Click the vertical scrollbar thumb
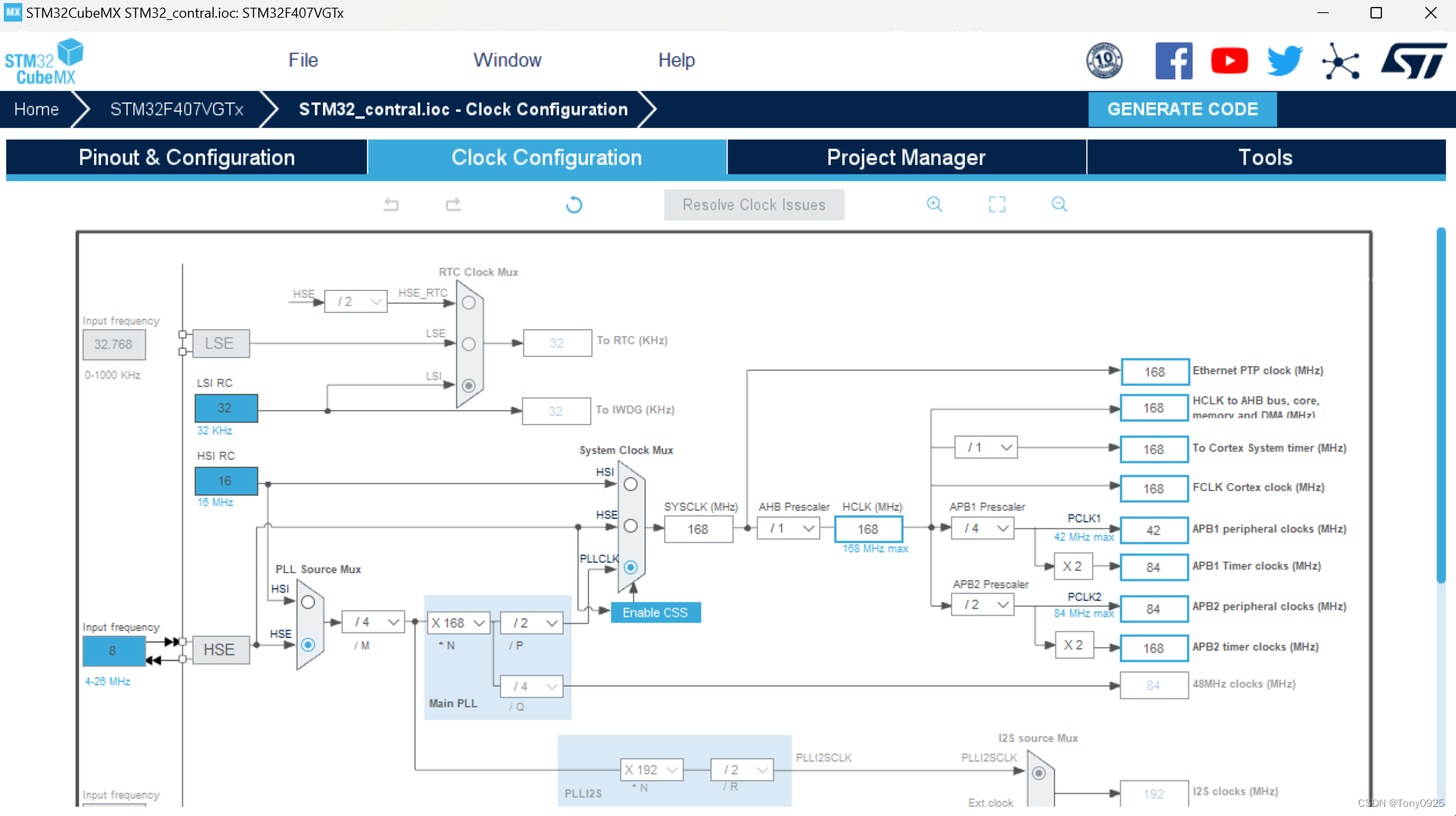The image size is (1456, 816). 1441,405
